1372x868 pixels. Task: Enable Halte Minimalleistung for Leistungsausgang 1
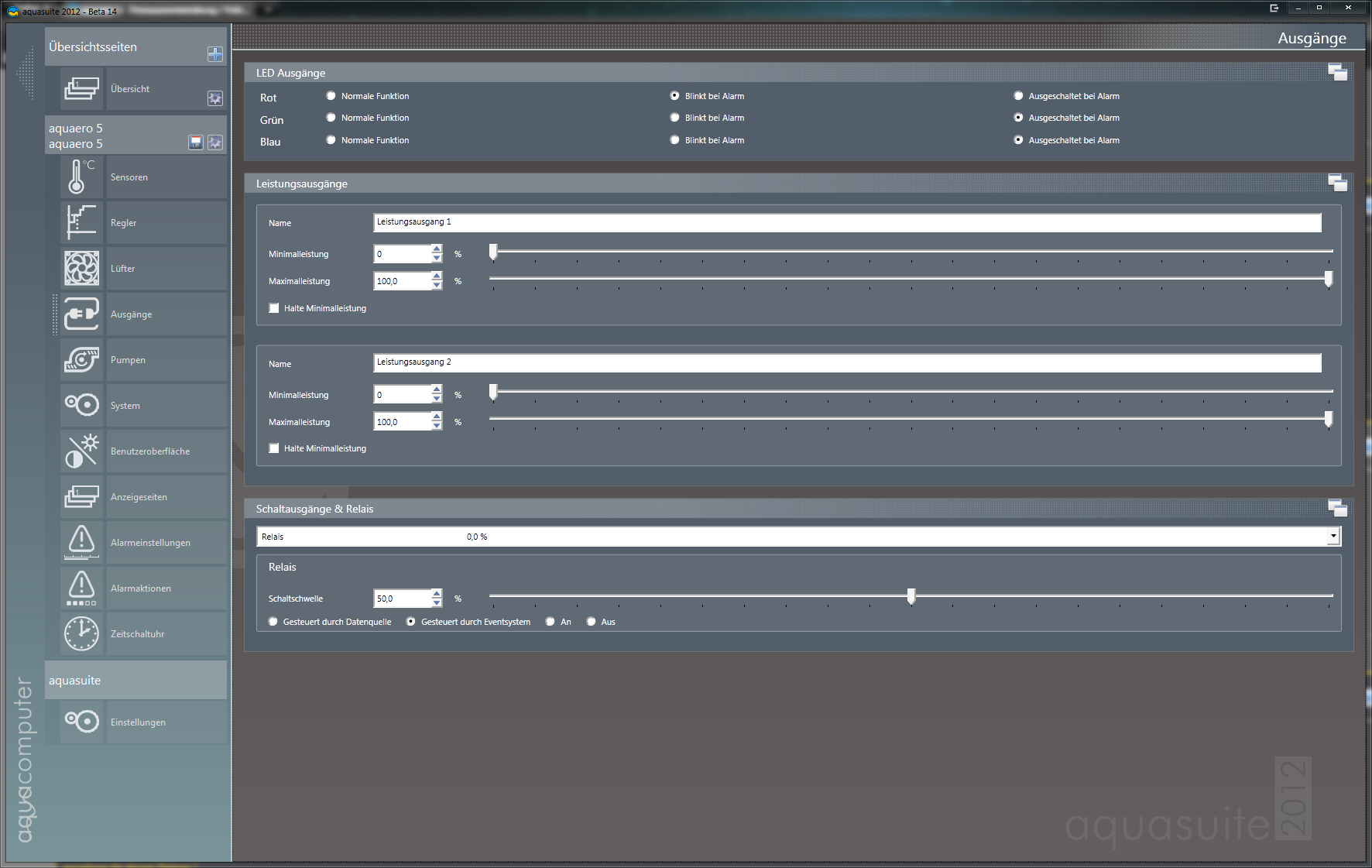[x=274, y=308]
